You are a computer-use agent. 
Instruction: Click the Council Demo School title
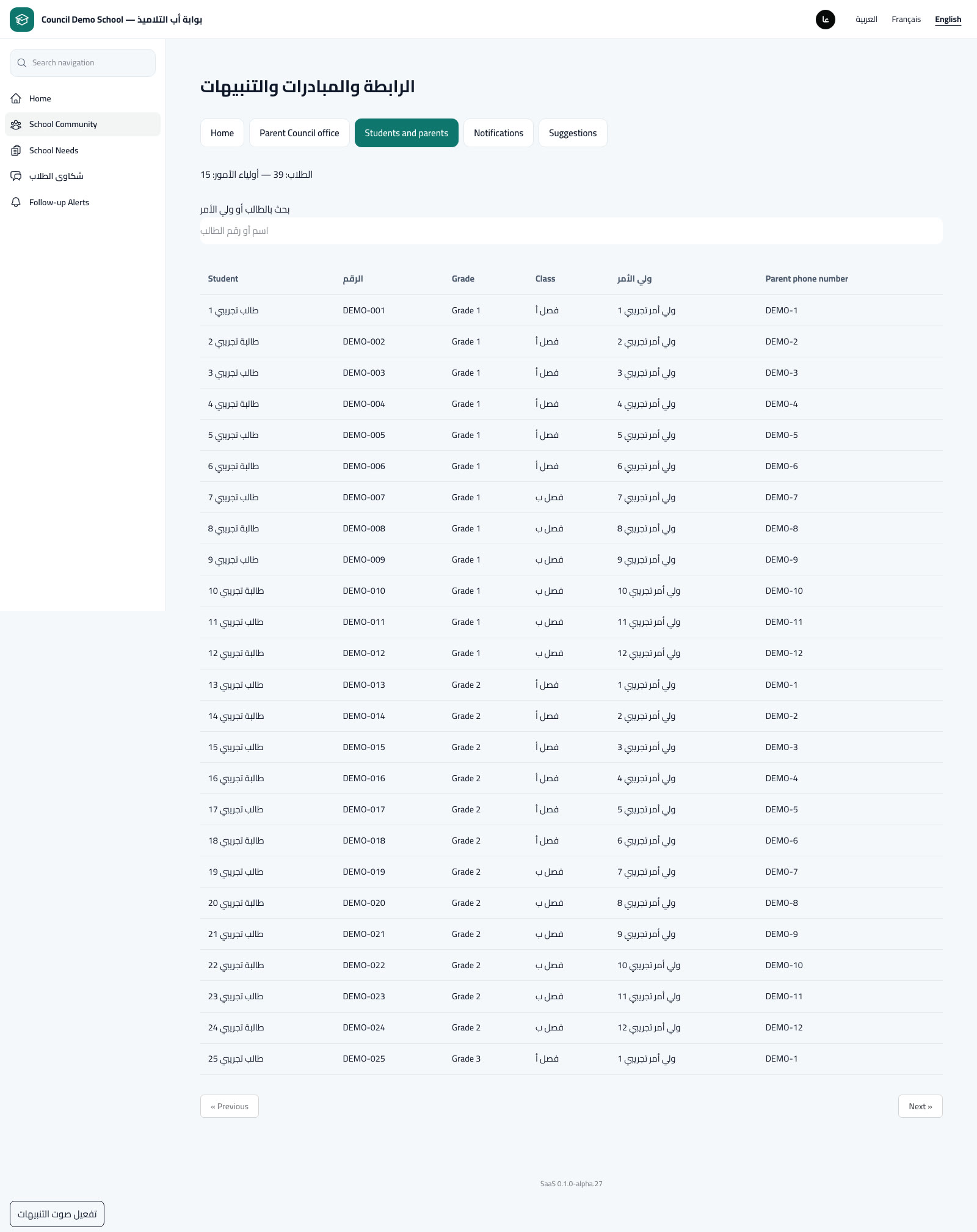122,20
